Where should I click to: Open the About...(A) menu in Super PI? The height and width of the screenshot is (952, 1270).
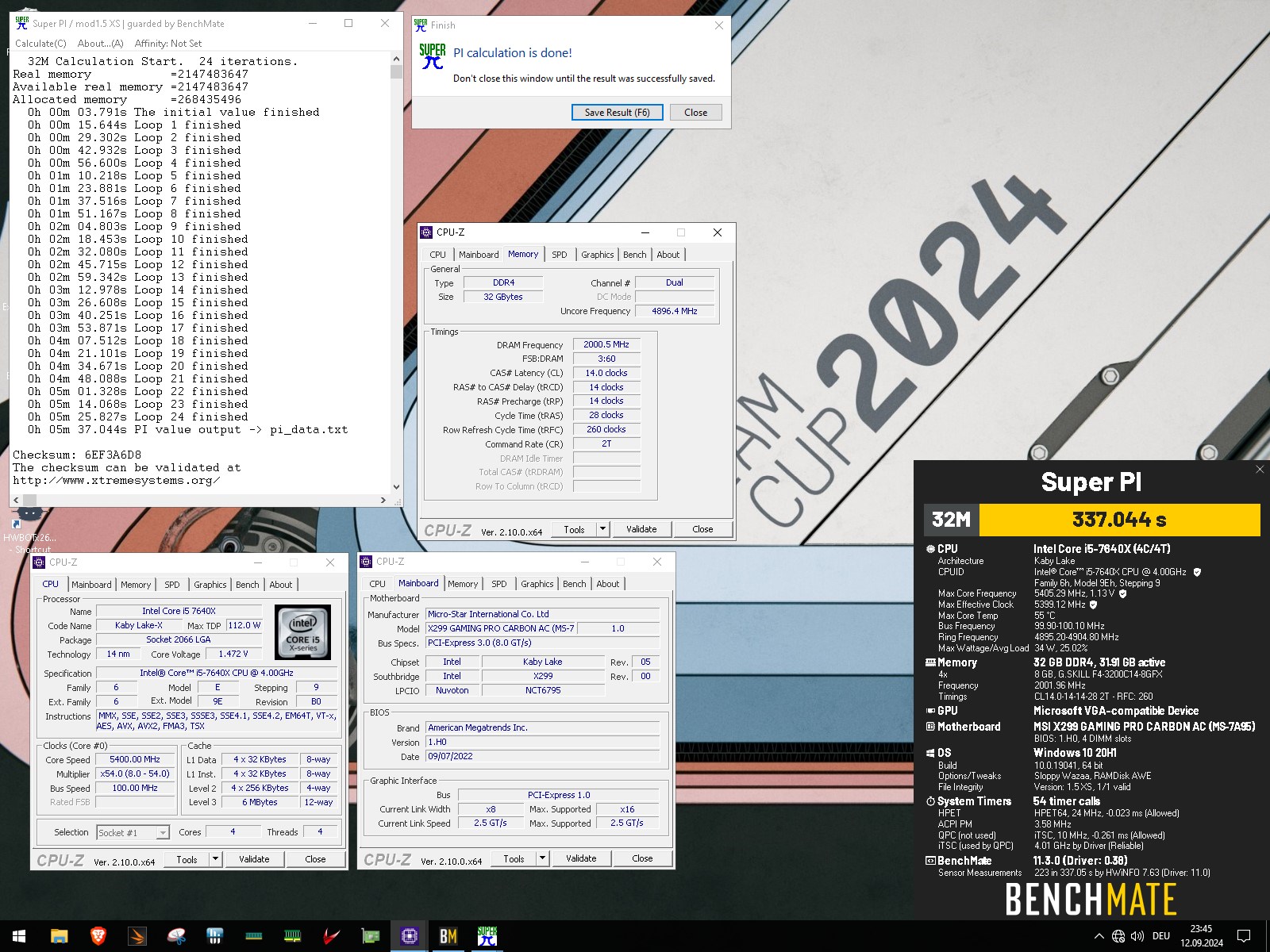tap(100, 44)
